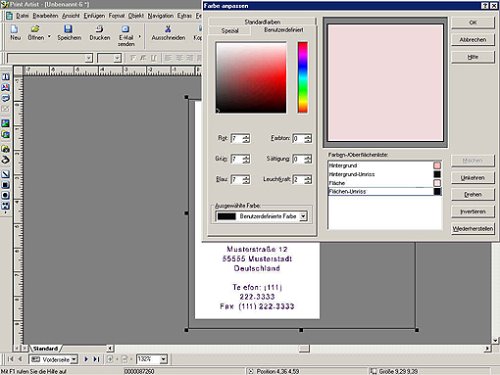The width and height of the screenshot is (500, 375).
Task: Click the Neu toolbar icon
Action: coord(15,29)
